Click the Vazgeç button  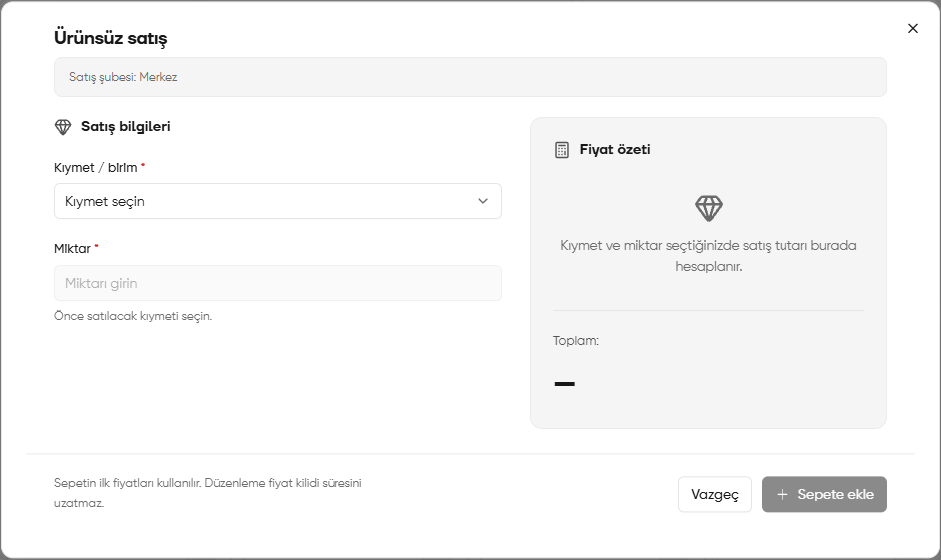click(x=715, y=494)
